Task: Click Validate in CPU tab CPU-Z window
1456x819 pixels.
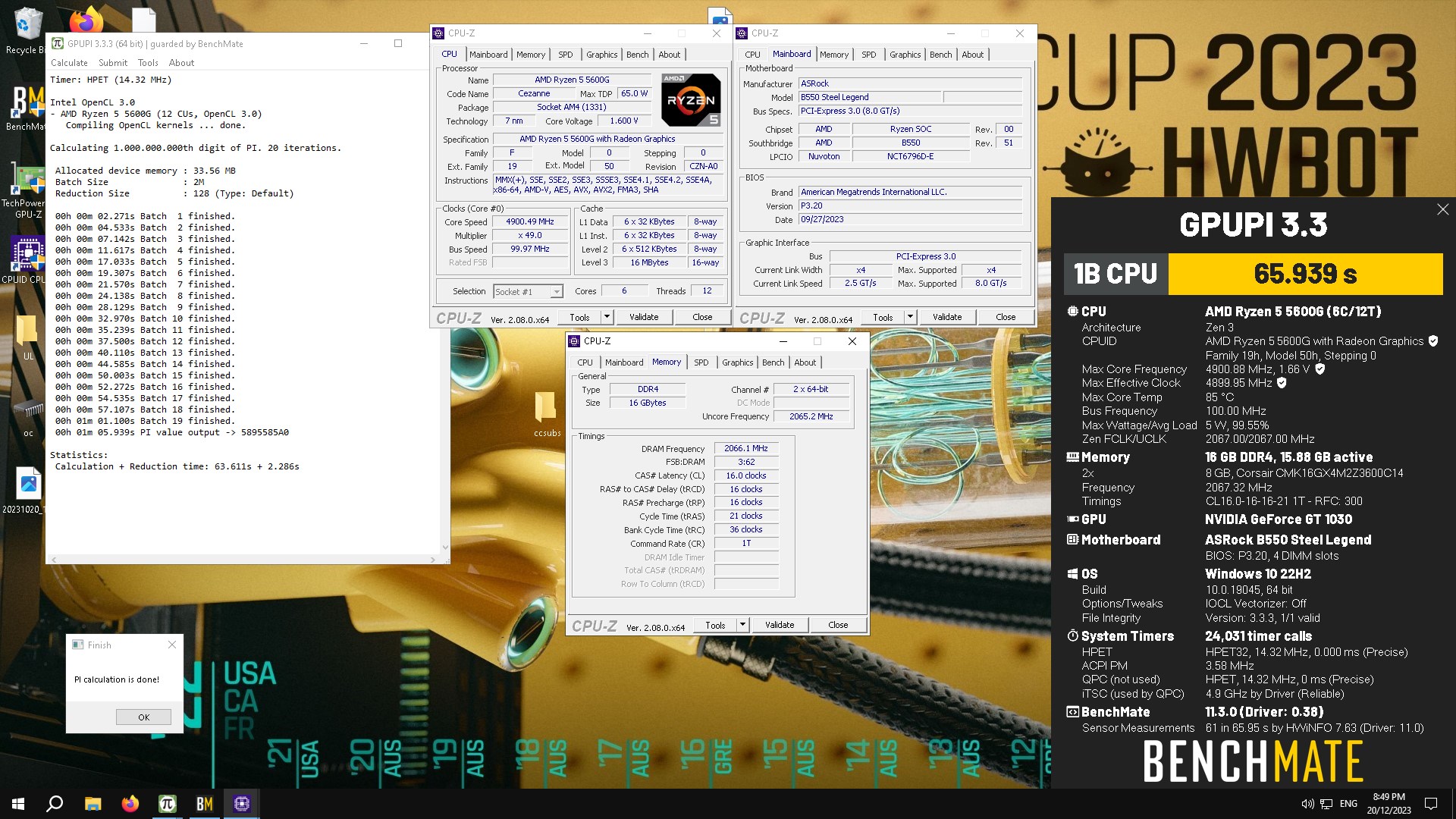Action: point(644,317)
